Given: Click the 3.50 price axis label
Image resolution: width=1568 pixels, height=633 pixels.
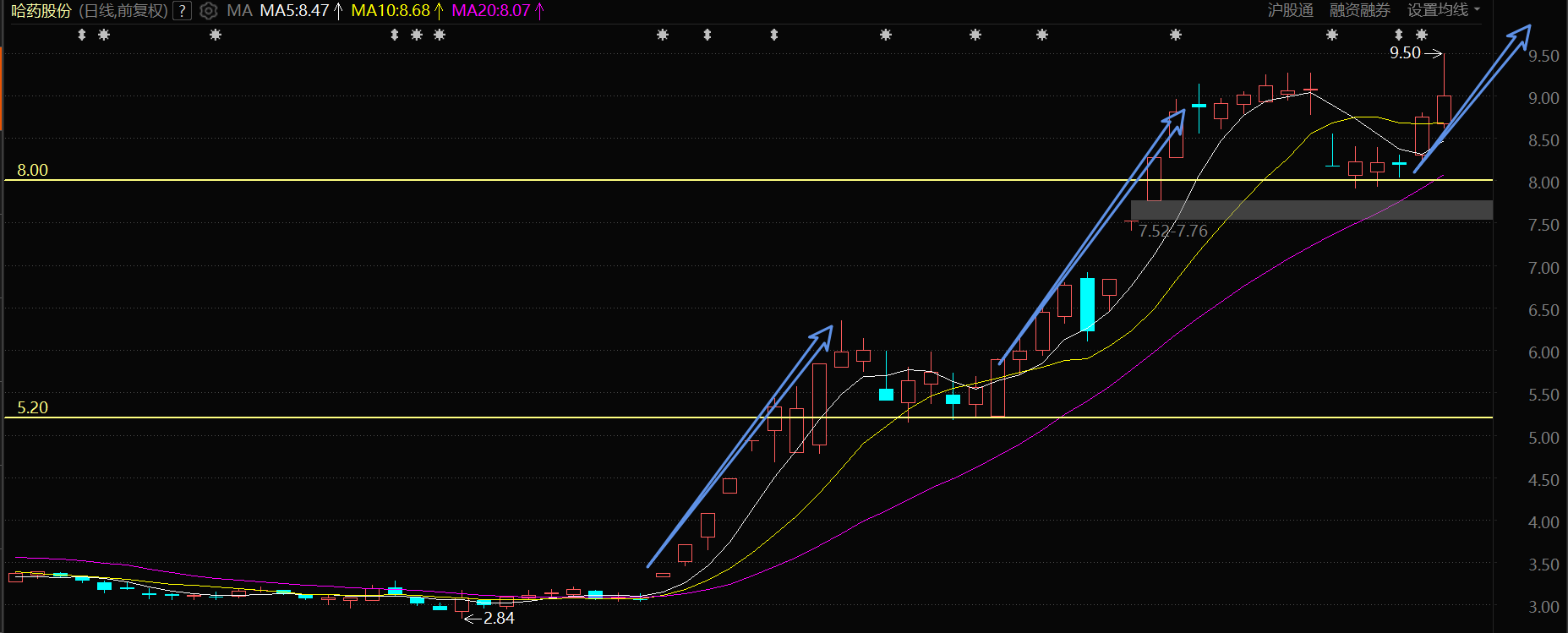Looking at the screenshot, I should point(1543,565).
